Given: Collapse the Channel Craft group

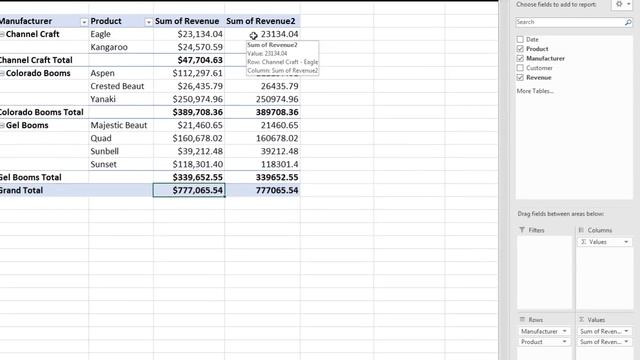Looking at the screenshot, I should [x=2, y=34].
